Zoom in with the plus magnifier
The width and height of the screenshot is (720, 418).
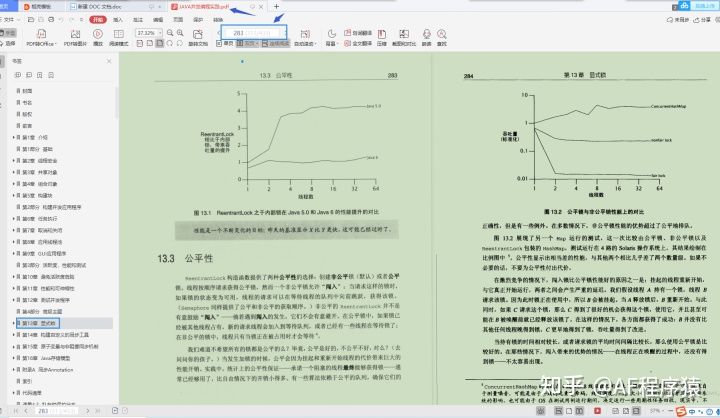point(180,33)
